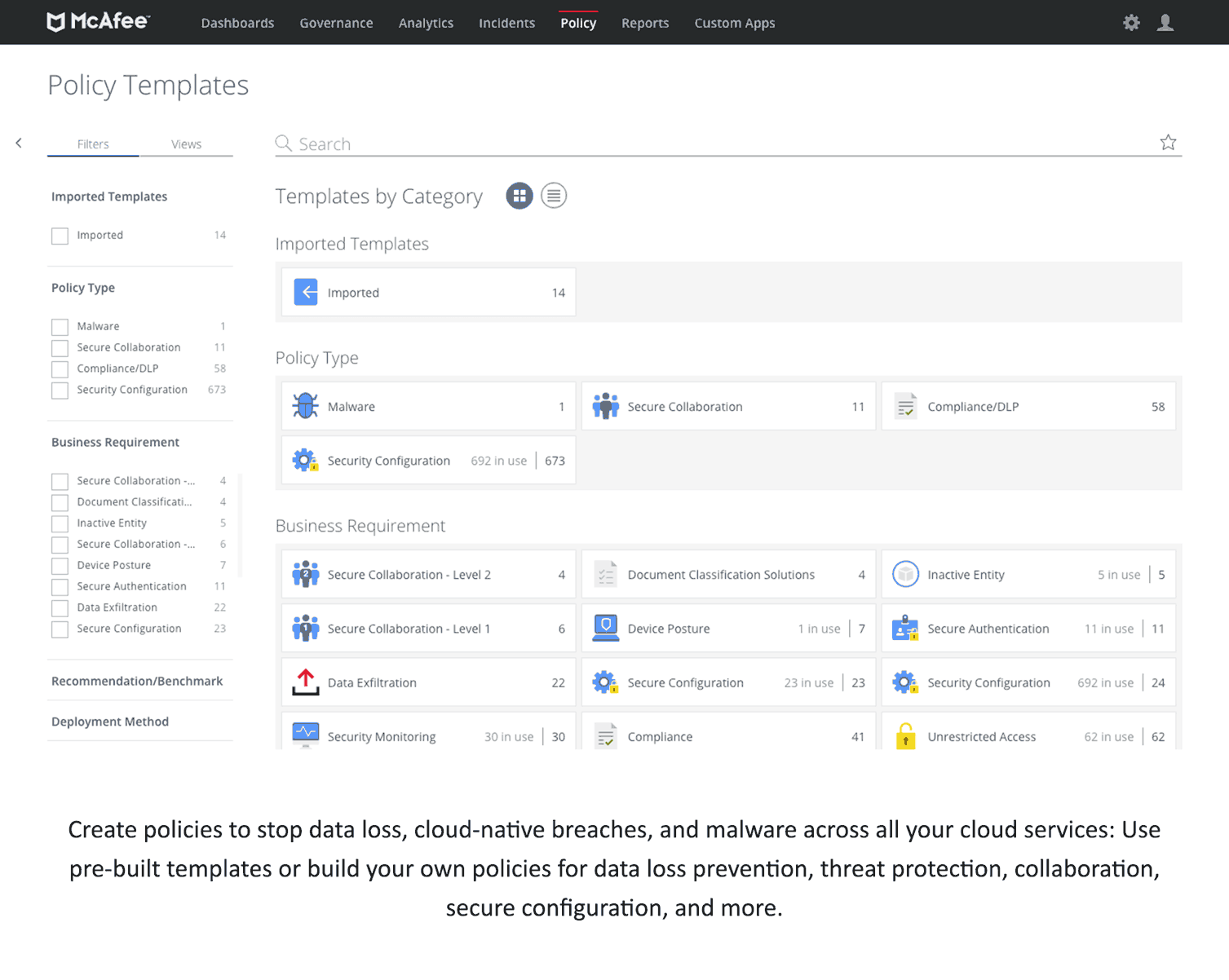Click the Security Monitoring monitor icon
The image size is (1229, 980).
point(306,735)
